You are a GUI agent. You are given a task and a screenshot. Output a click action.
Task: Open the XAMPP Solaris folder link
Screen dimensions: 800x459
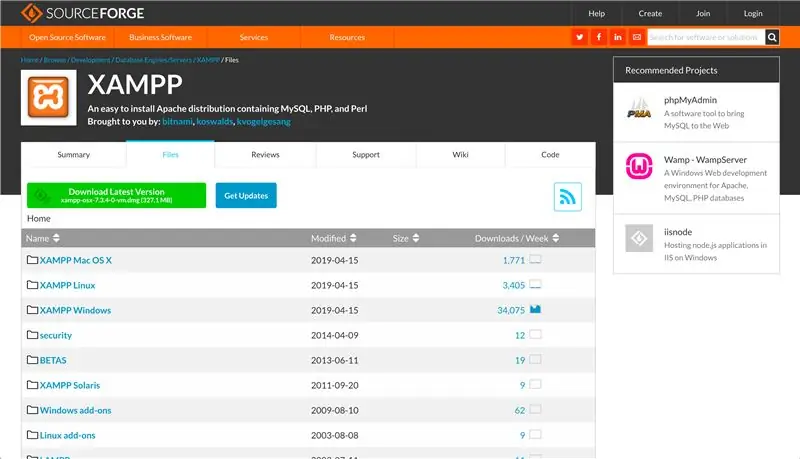tap(70, 385)
